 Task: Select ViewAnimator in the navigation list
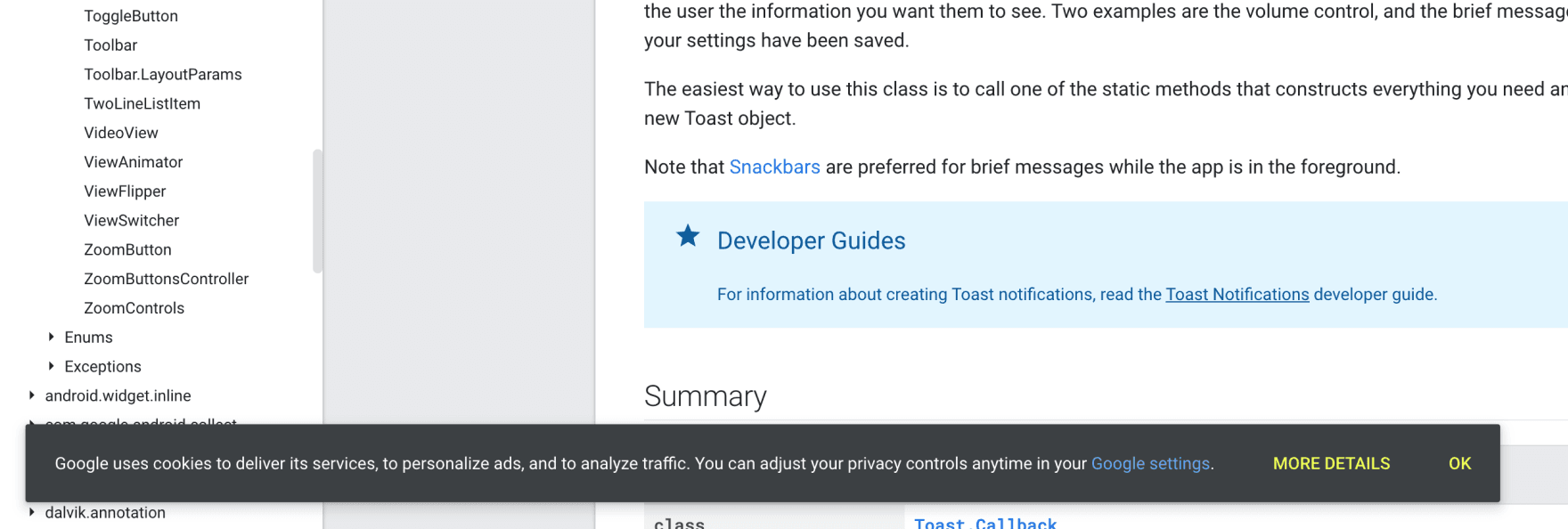click(x=133, y=161)
